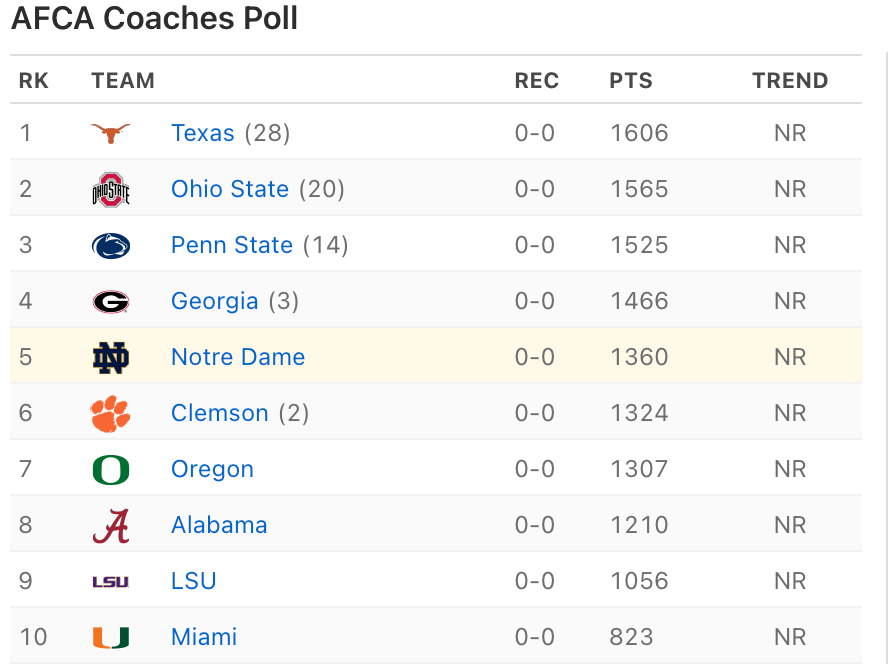This screenshot has width=888, height=664.
Task: Open the Georgia team link
Action: click(x=215, y=301)
